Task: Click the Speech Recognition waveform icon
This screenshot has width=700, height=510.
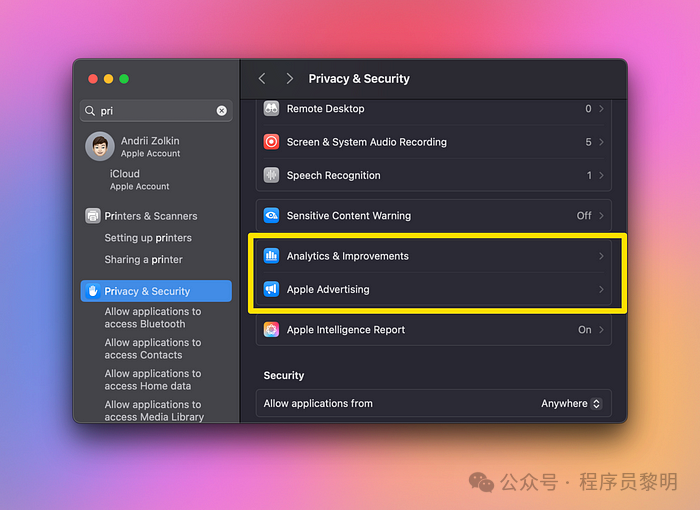Action: click(271, 175)
